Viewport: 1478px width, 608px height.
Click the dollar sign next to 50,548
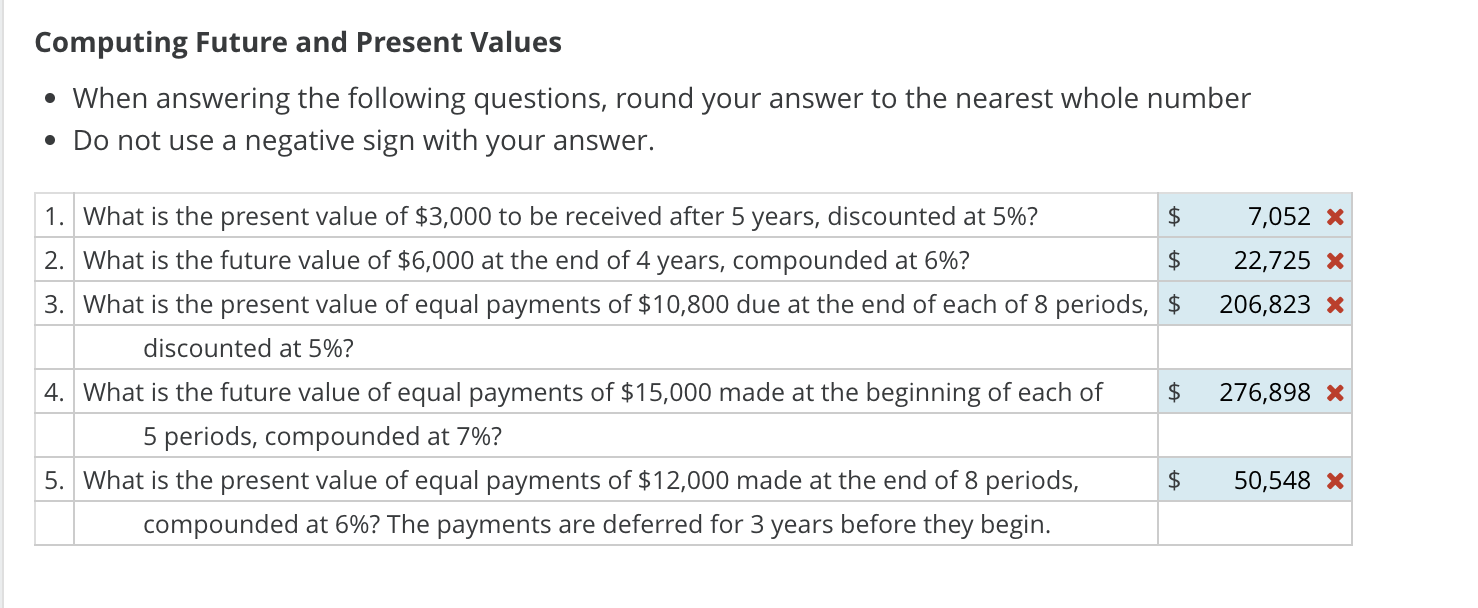tap(1173, 480)
